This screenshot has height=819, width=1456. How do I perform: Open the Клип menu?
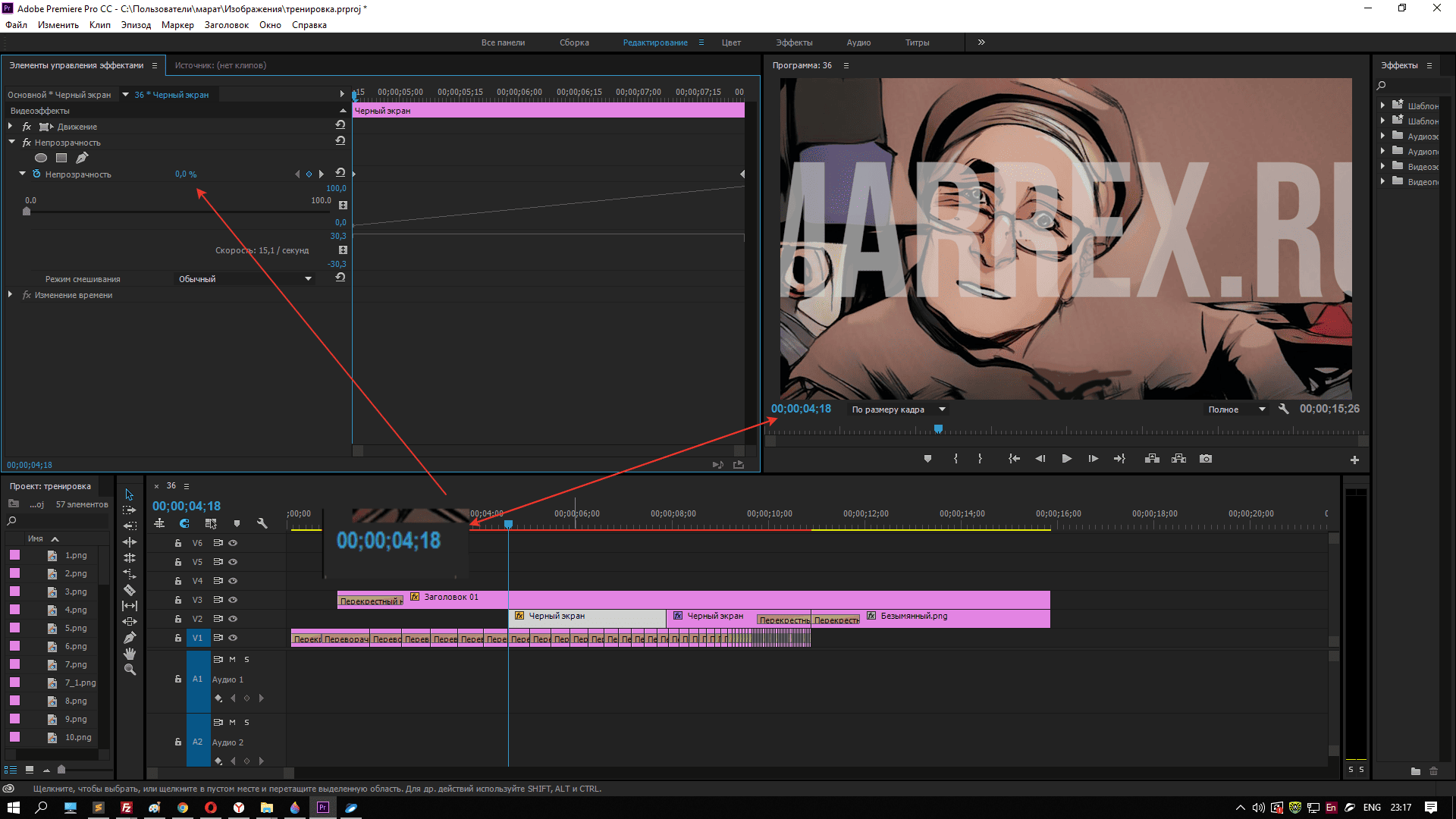tap(100, 25)
